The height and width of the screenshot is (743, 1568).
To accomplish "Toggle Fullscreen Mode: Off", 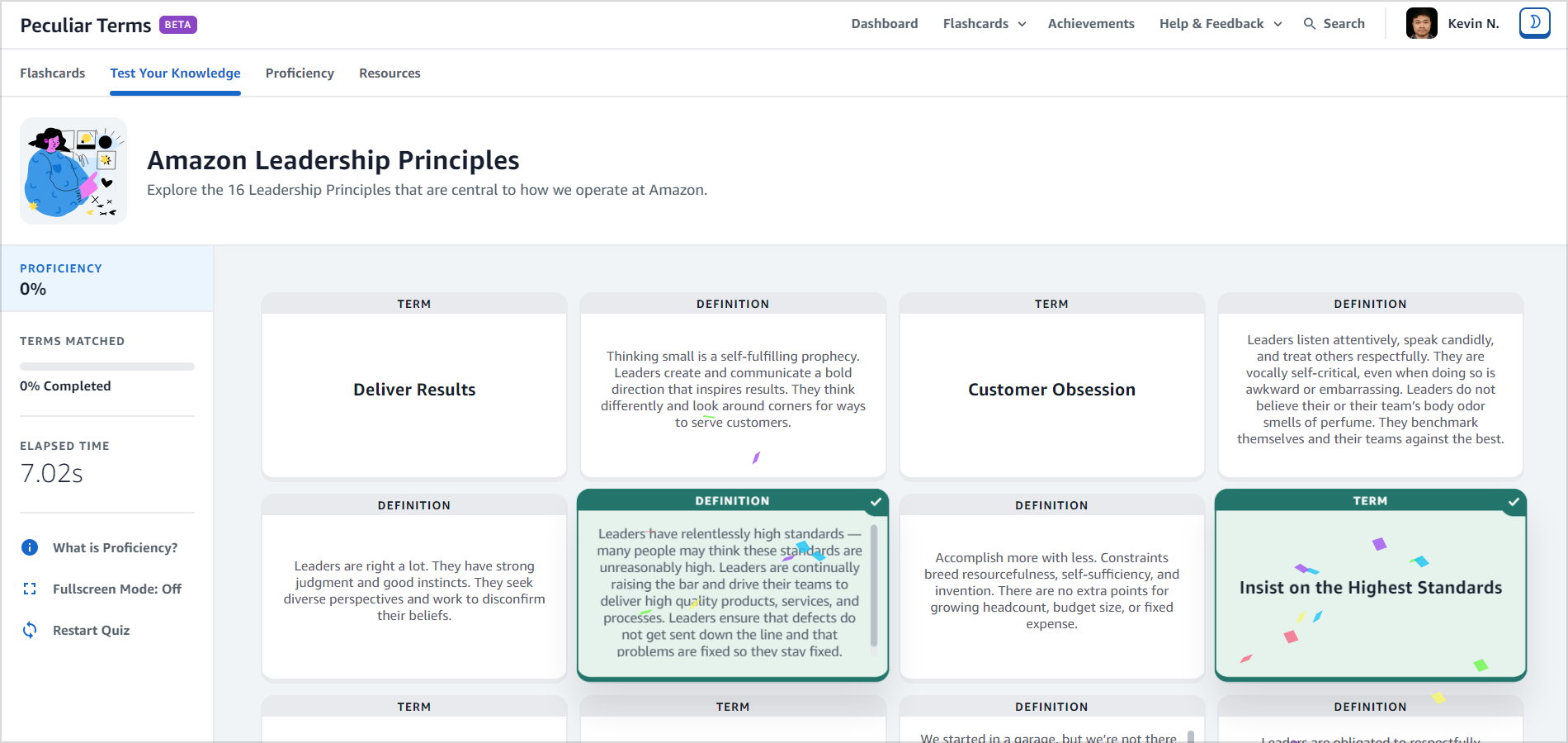I will [117, 589].
